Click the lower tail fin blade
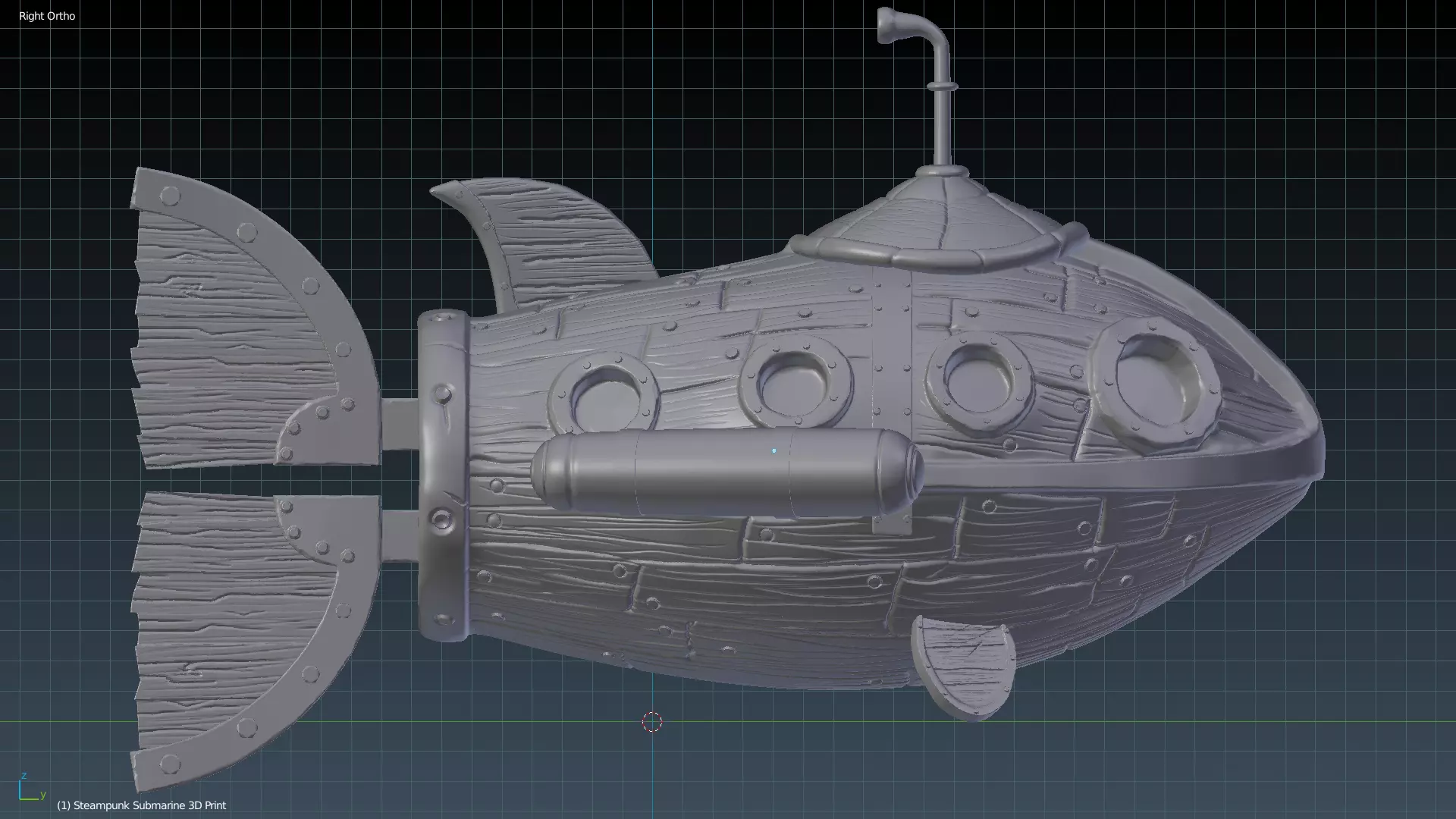Image resolution: width=1456 pixels, height=819 pixels. click(250, 641)
